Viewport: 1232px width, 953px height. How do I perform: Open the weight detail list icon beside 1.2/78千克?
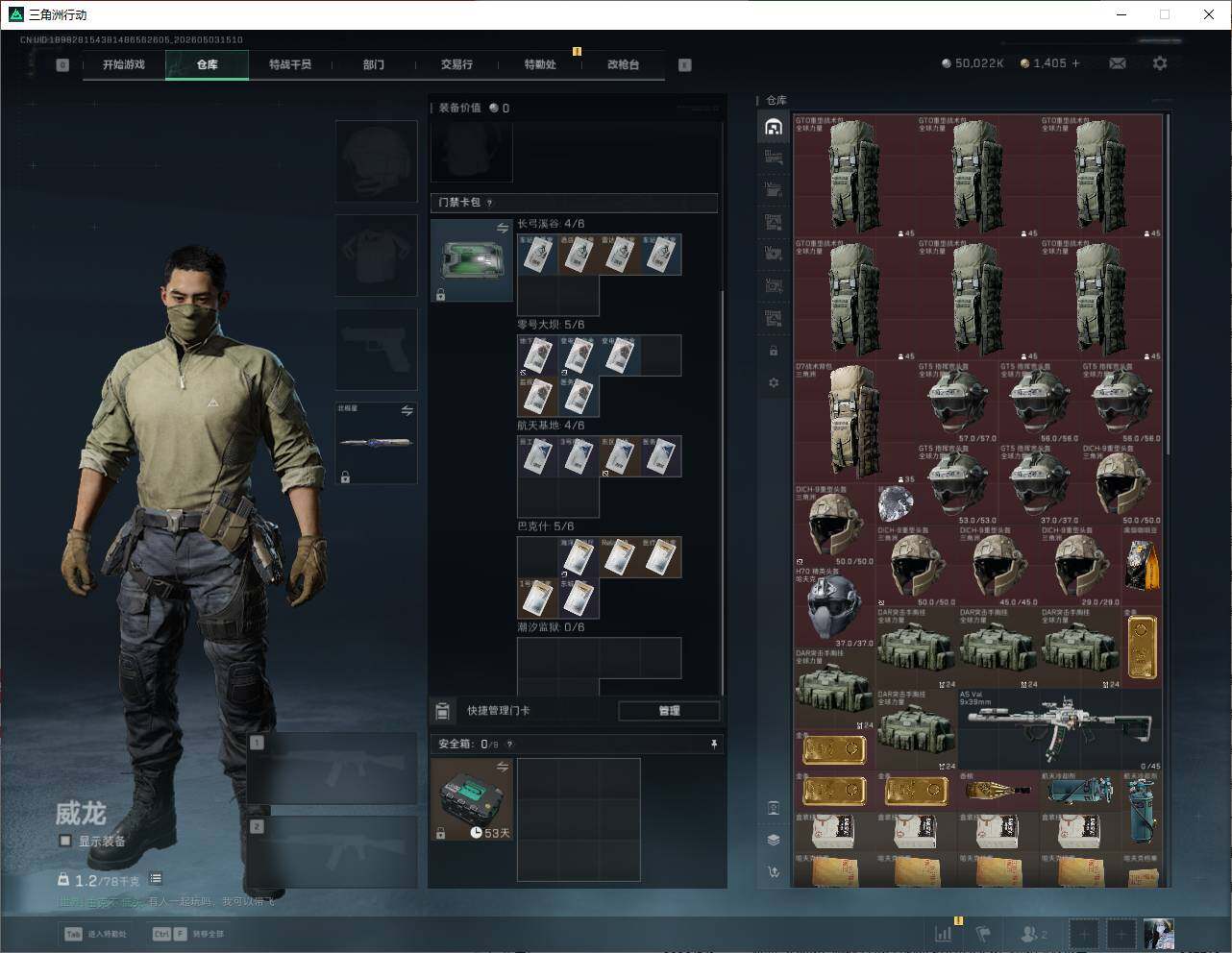pyautogui.click(x=156, y=879)
